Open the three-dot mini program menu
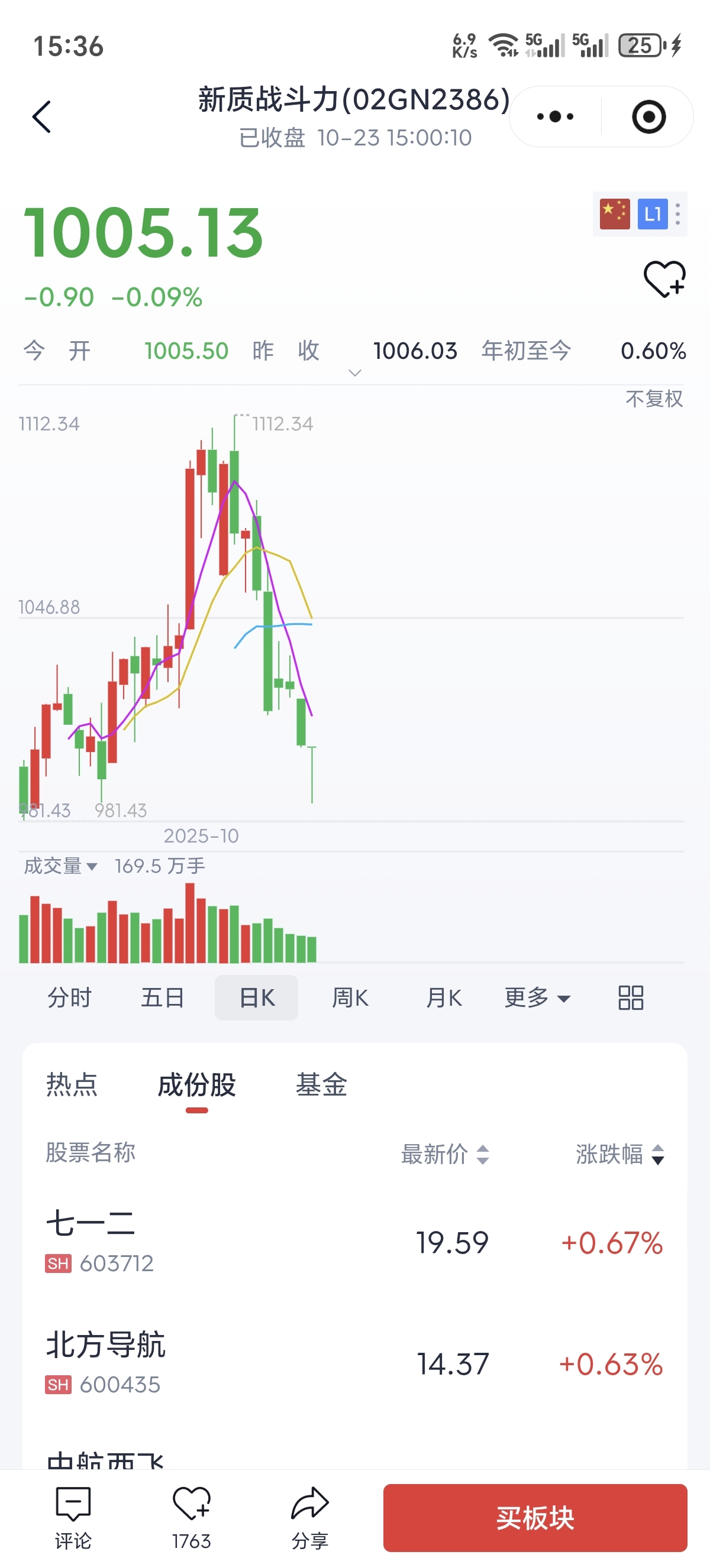The width and height of the screenshot is (710, 1568). [555, 117]
